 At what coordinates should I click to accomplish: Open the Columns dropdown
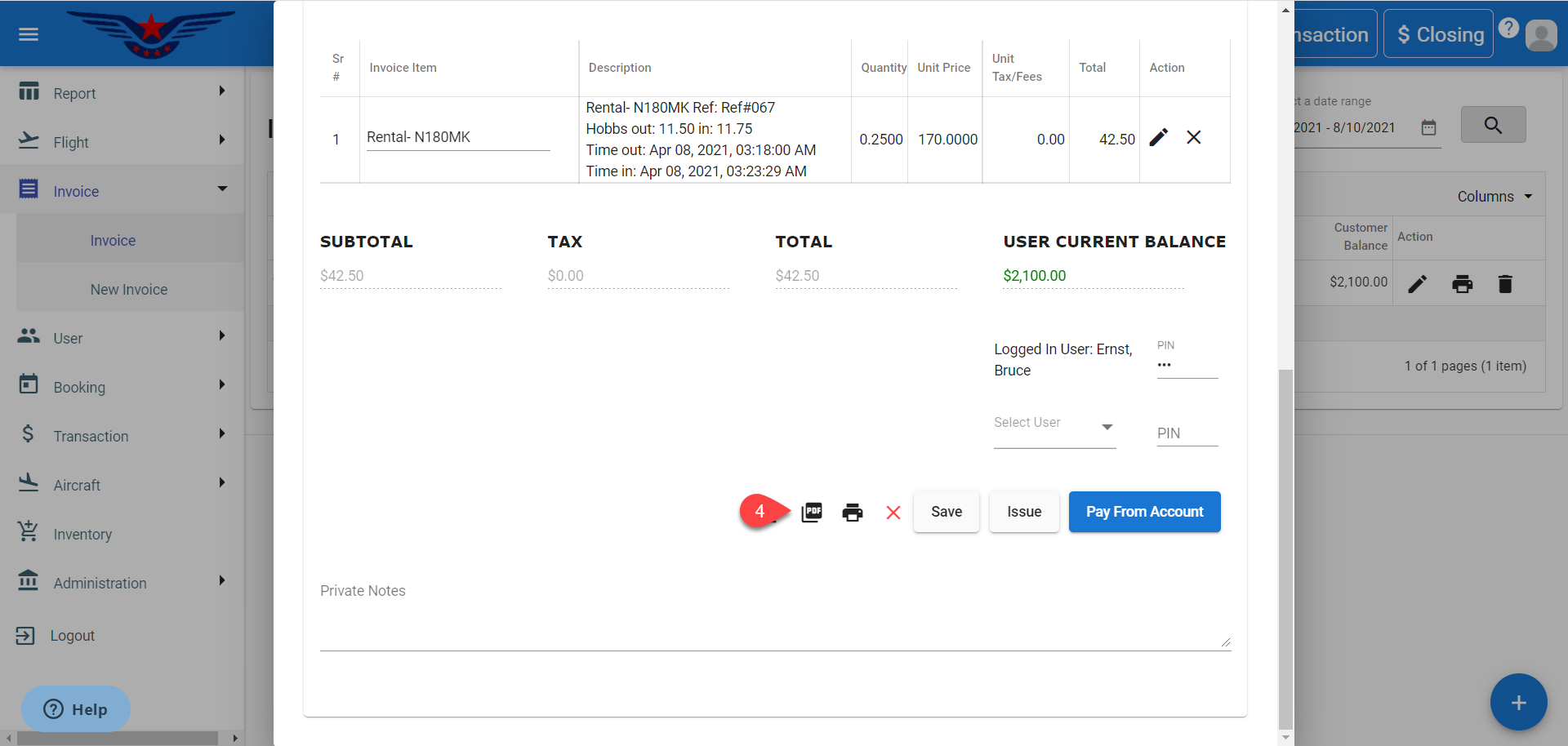pyautogui.click(x=1494, y=197)
